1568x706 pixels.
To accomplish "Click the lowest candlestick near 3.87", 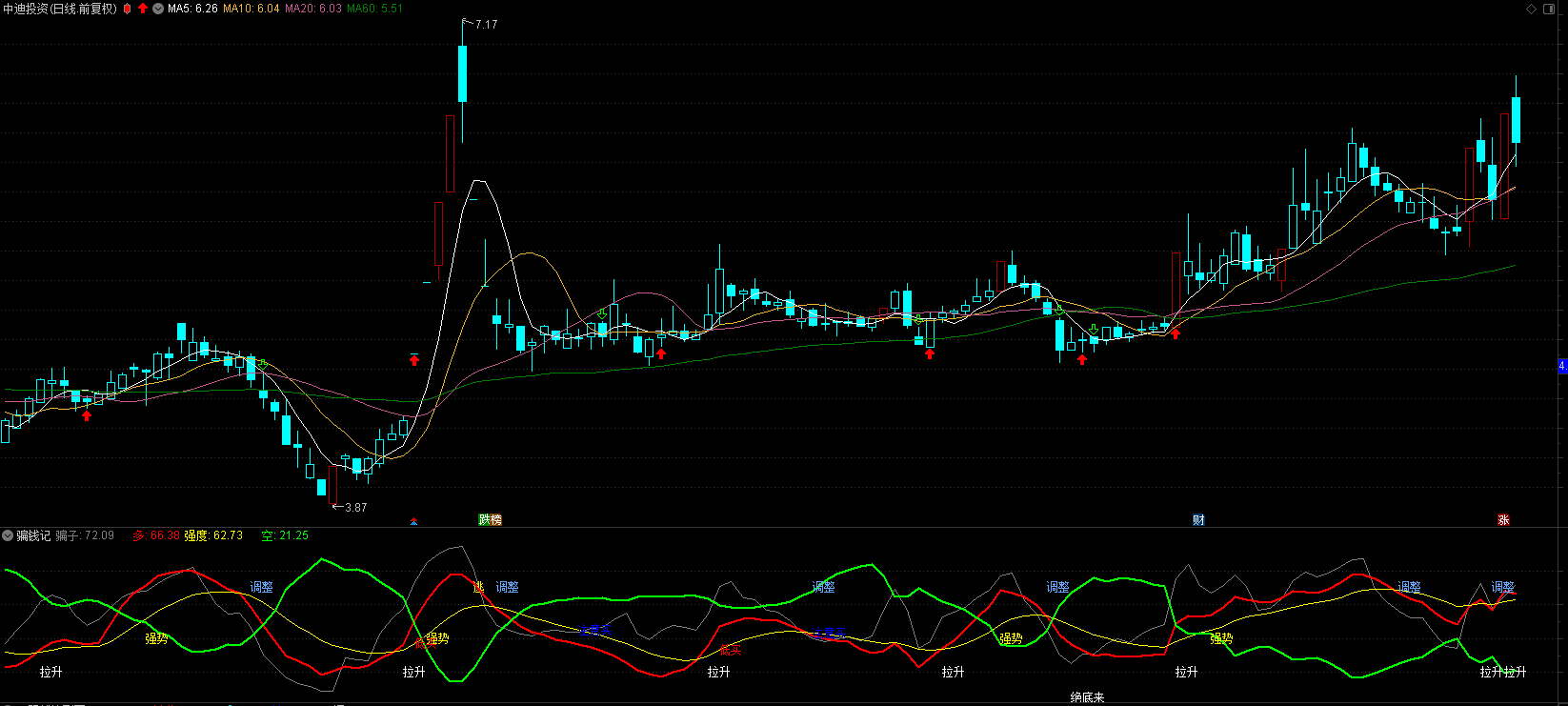I will pyautogui.click(x=332, y=484).
